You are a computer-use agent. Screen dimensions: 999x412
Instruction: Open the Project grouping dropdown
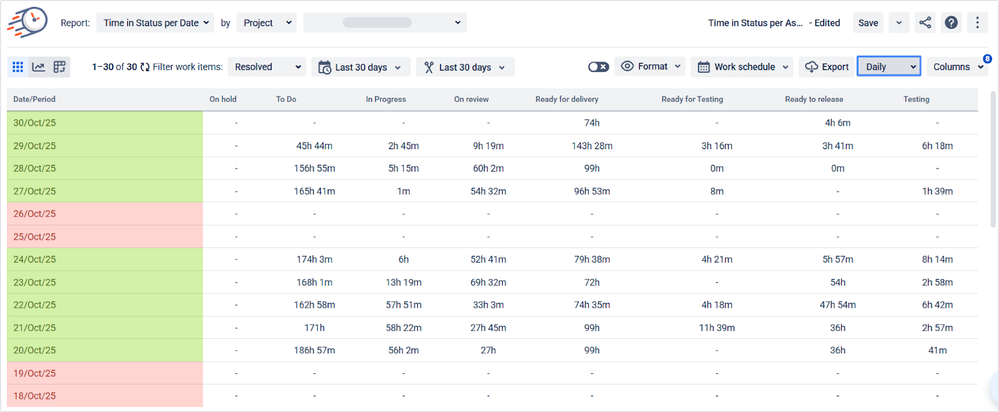click(266, 22)
